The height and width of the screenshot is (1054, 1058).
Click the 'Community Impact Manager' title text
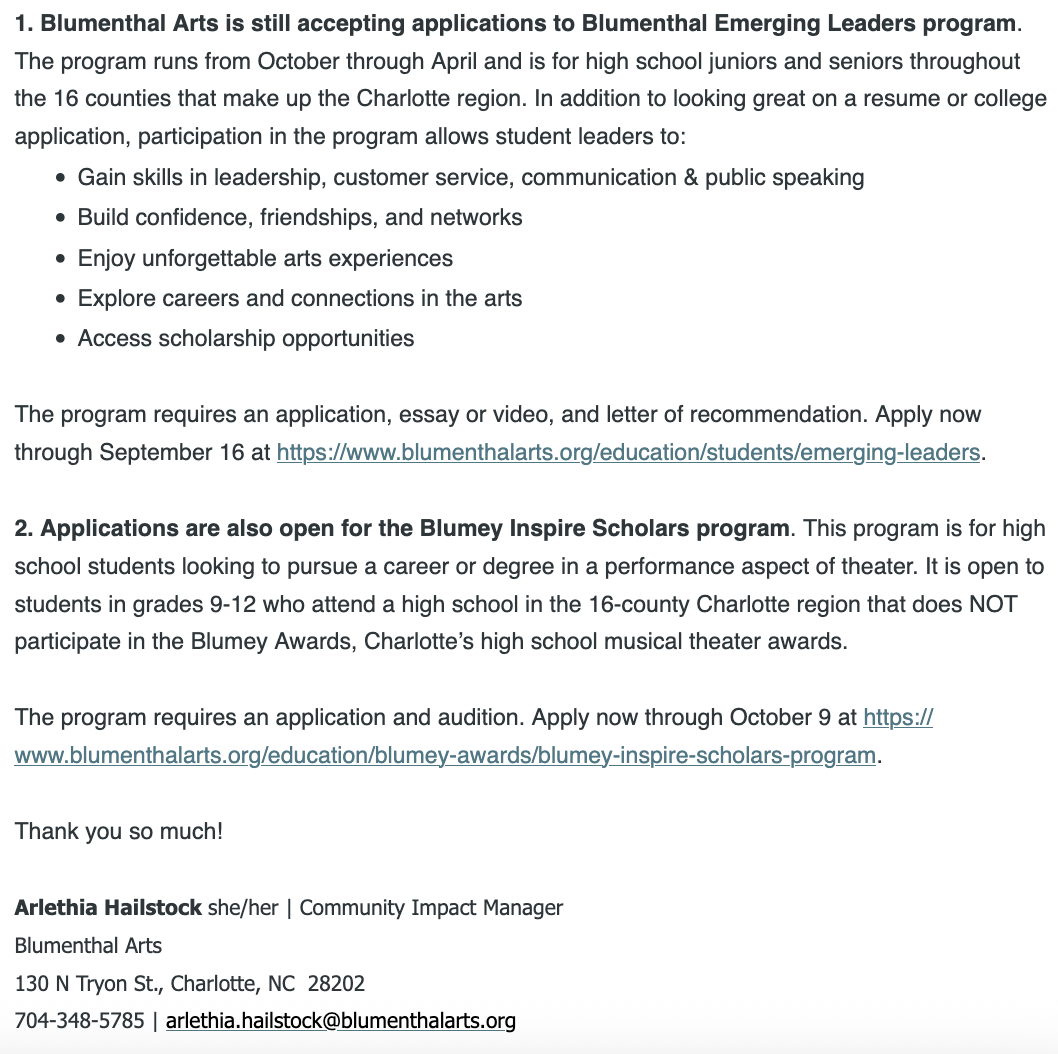(431, 908)
